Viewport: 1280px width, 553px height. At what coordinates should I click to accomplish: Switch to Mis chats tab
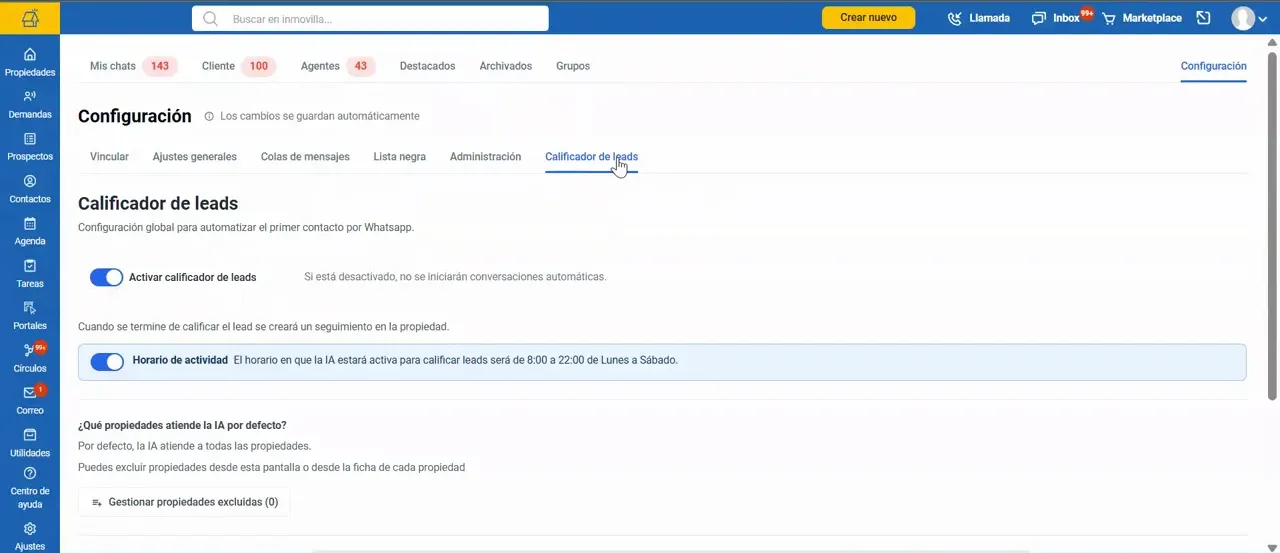[112, 66]
